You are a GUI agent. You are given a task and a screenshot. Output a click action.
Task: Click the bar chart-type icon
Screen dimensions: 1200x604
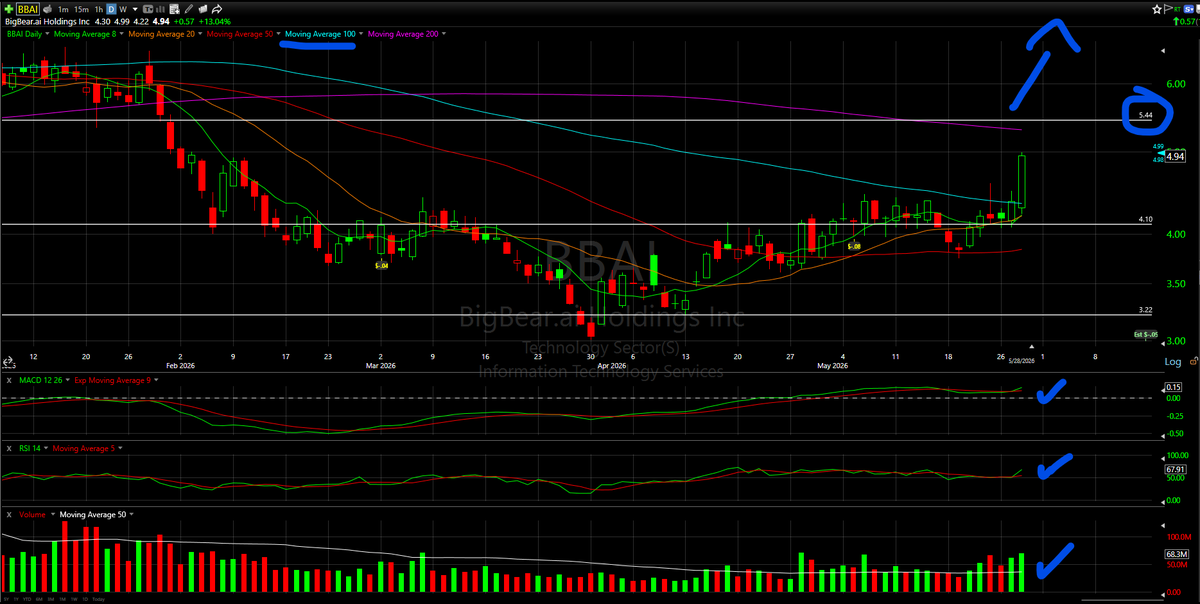point(160,9)
